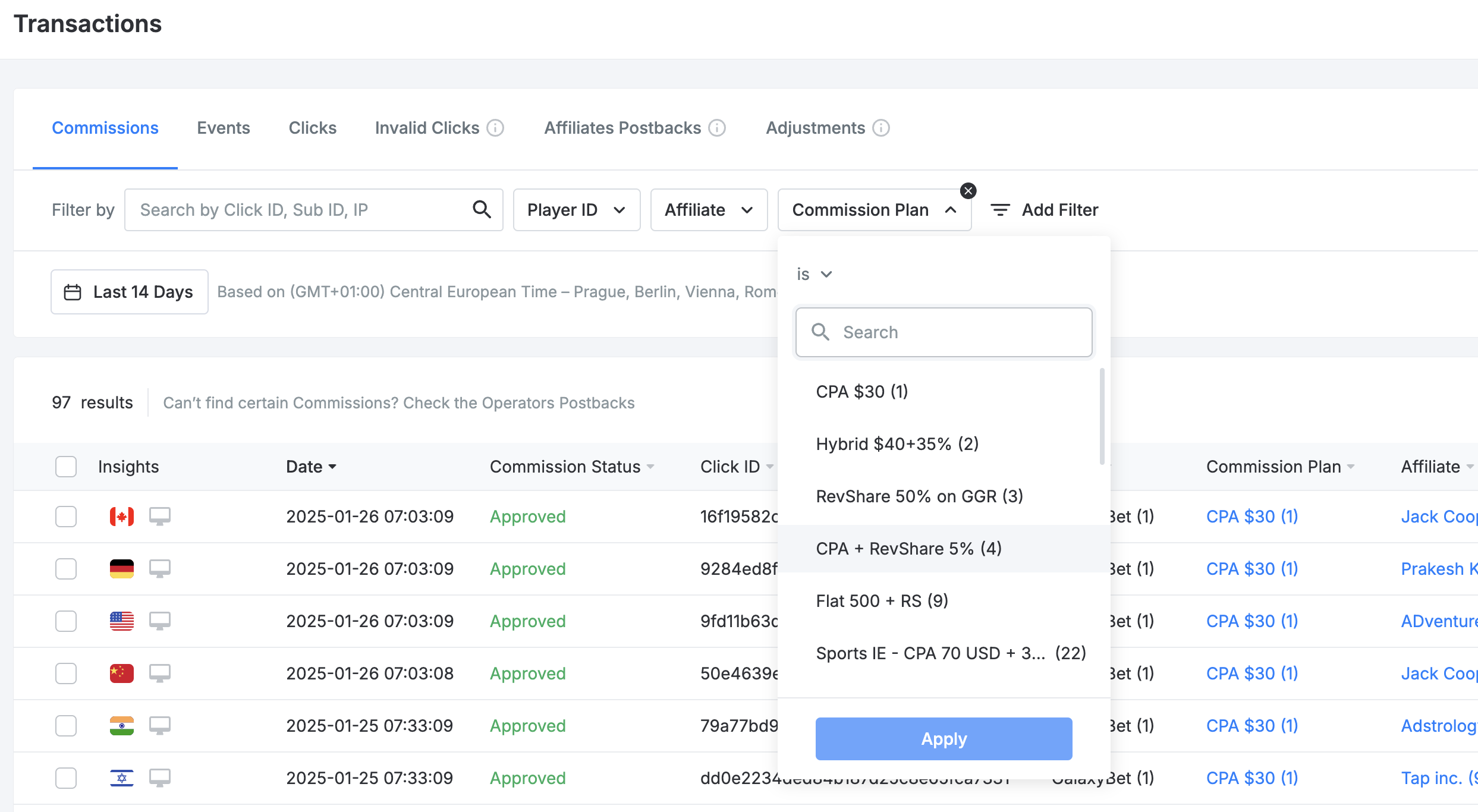Screen dimensions: 1478x812
Task: Click the Canada flag icon in first row
Action: (x=122, y=517)
